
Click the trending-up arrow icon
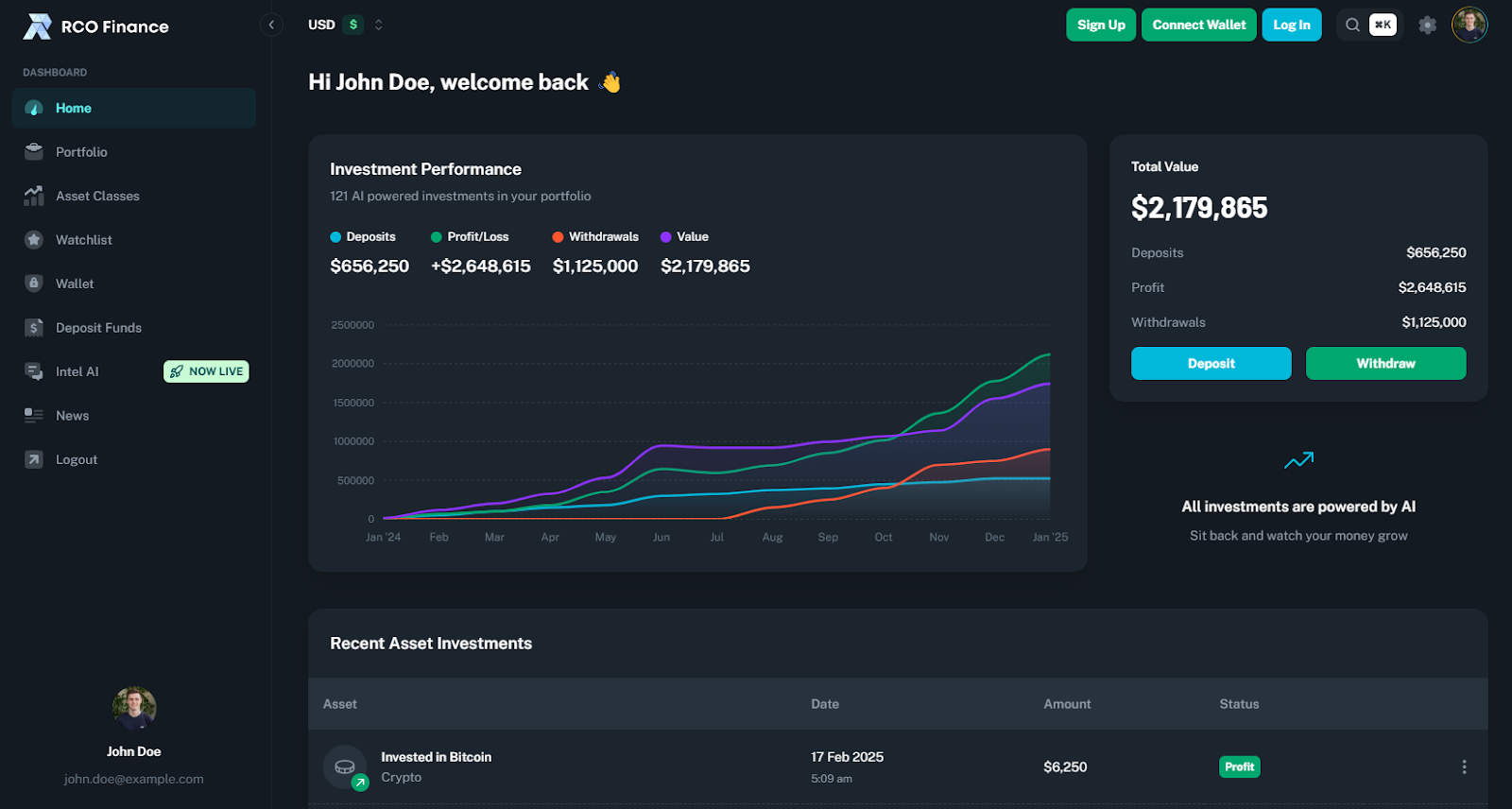1298,460
